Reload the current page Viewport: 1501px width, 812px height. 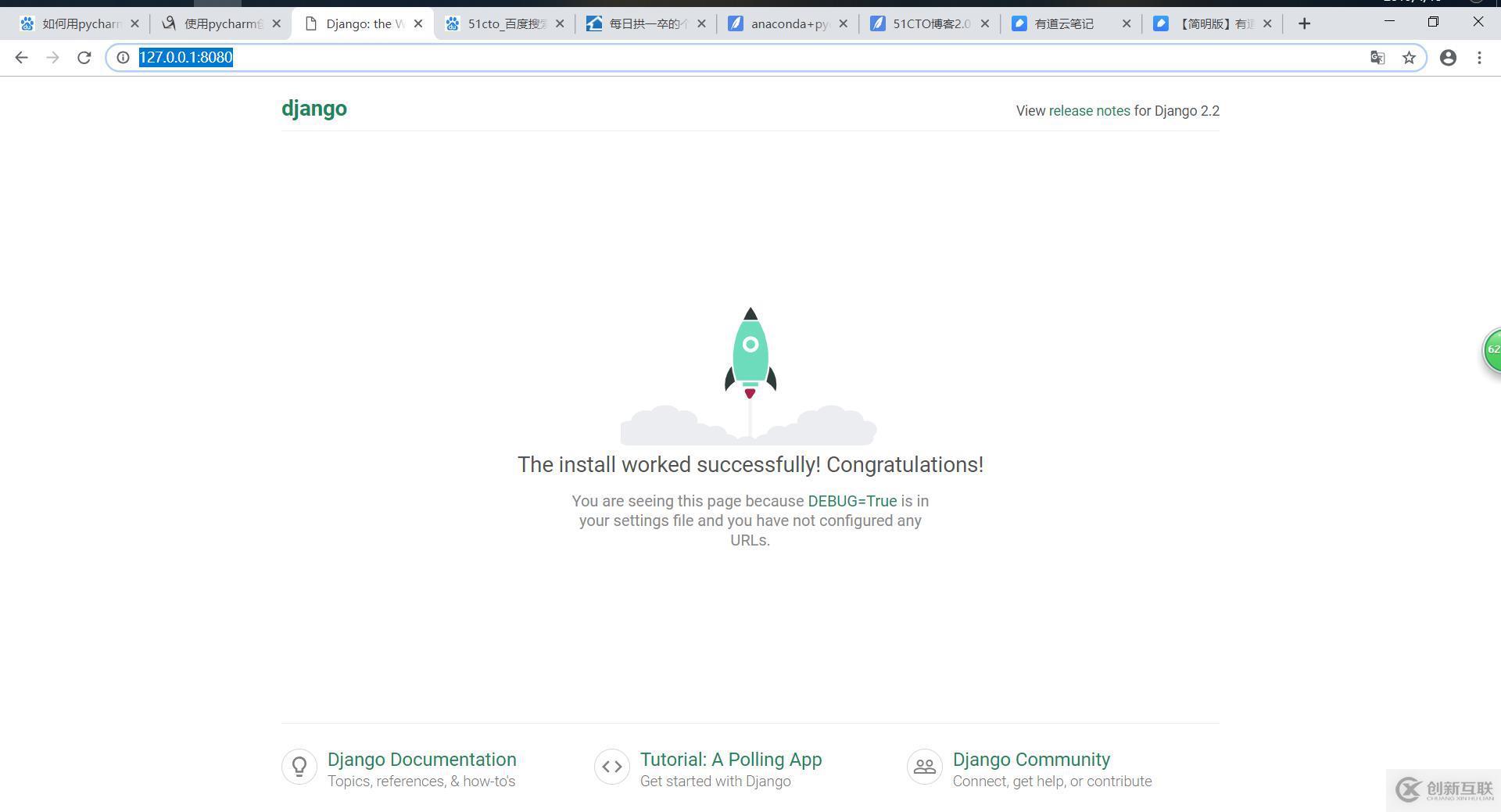click(84, 57)
